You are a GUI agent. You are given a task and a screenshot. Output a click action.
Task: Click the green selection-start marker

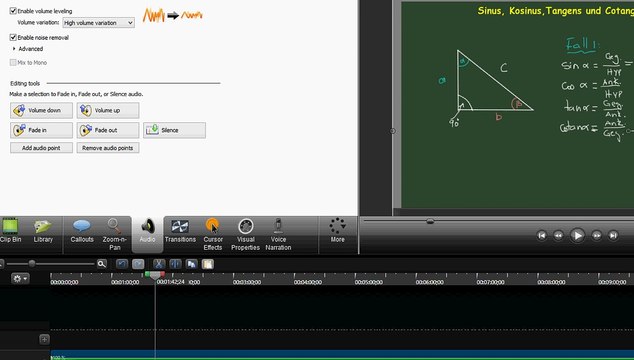point(148,274)
